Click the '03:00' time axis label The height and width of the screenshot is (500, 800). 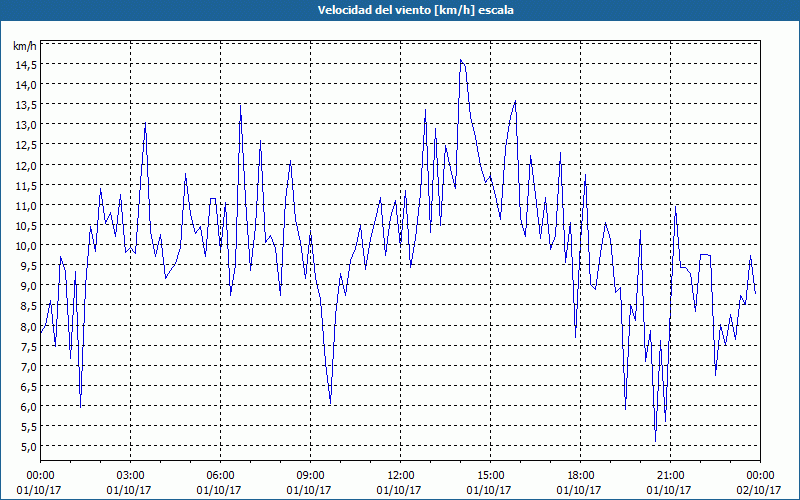pyautogui.click(x=130, y=475)
